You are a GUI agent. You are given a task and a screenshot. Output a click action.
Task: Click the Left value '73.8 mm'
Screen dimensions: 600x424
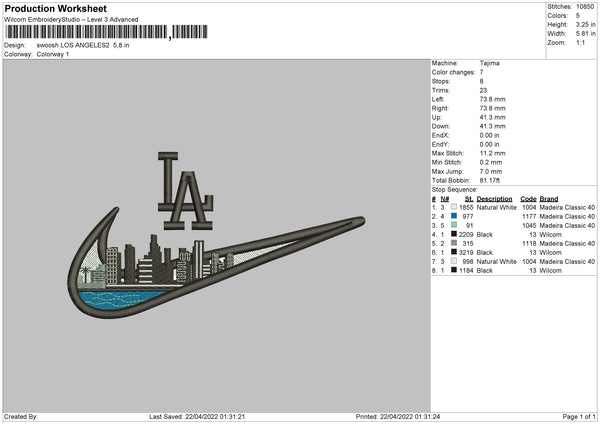pos(492,99)
